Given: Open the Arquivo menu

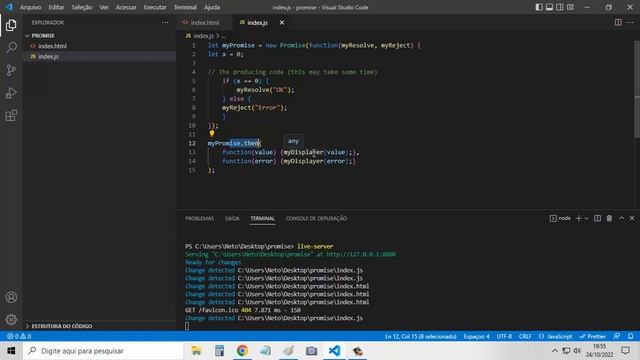Looking at the screenshot, I should coord(31,7).
